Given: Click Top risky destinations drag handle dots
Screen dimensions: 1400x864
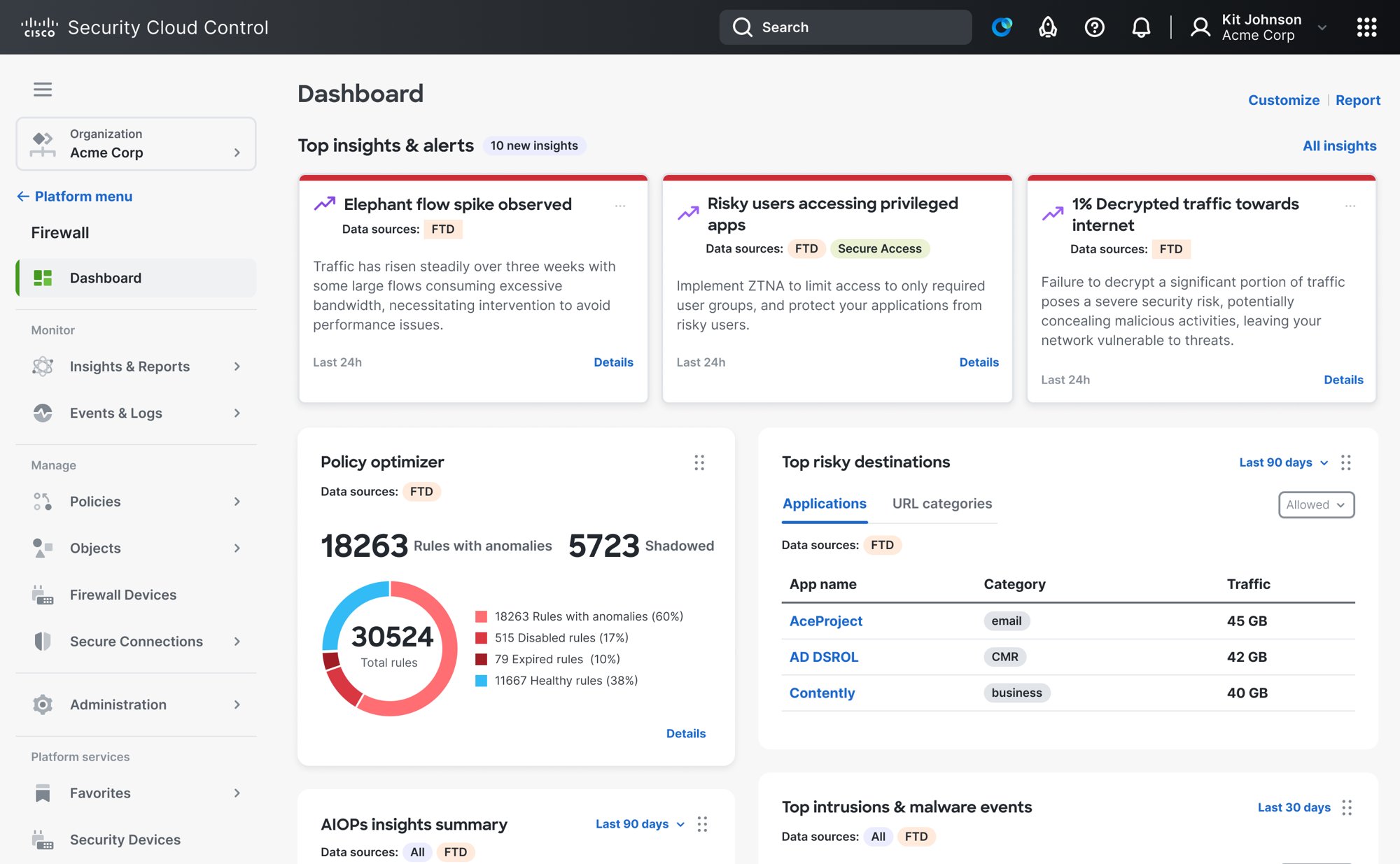Looking at the screenshot, I should tap(1346, 462).
